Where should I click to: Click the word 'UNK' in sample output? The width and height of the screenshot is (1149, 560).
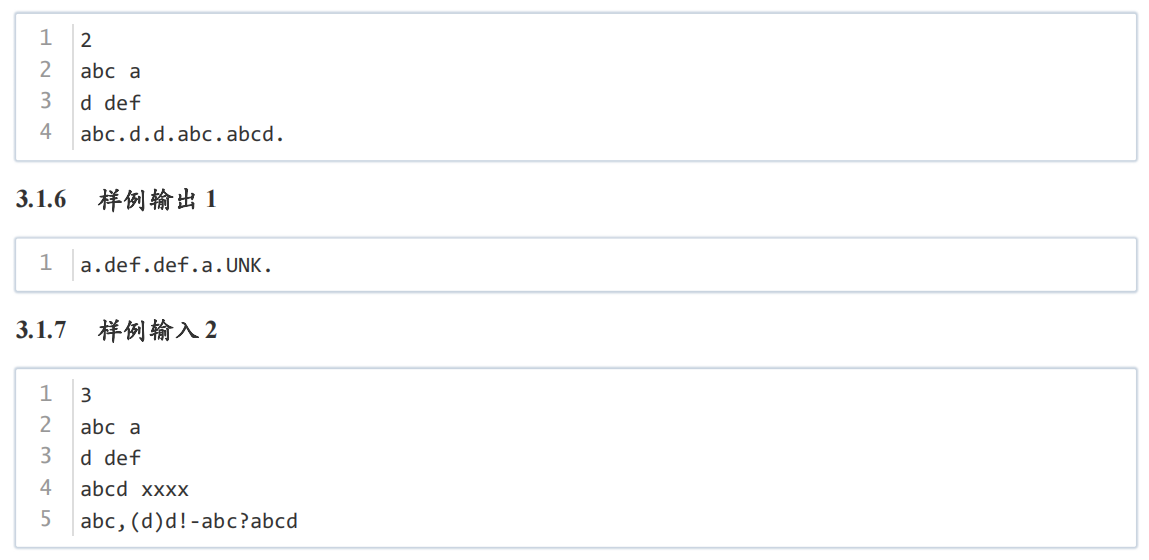coord(243,265)
